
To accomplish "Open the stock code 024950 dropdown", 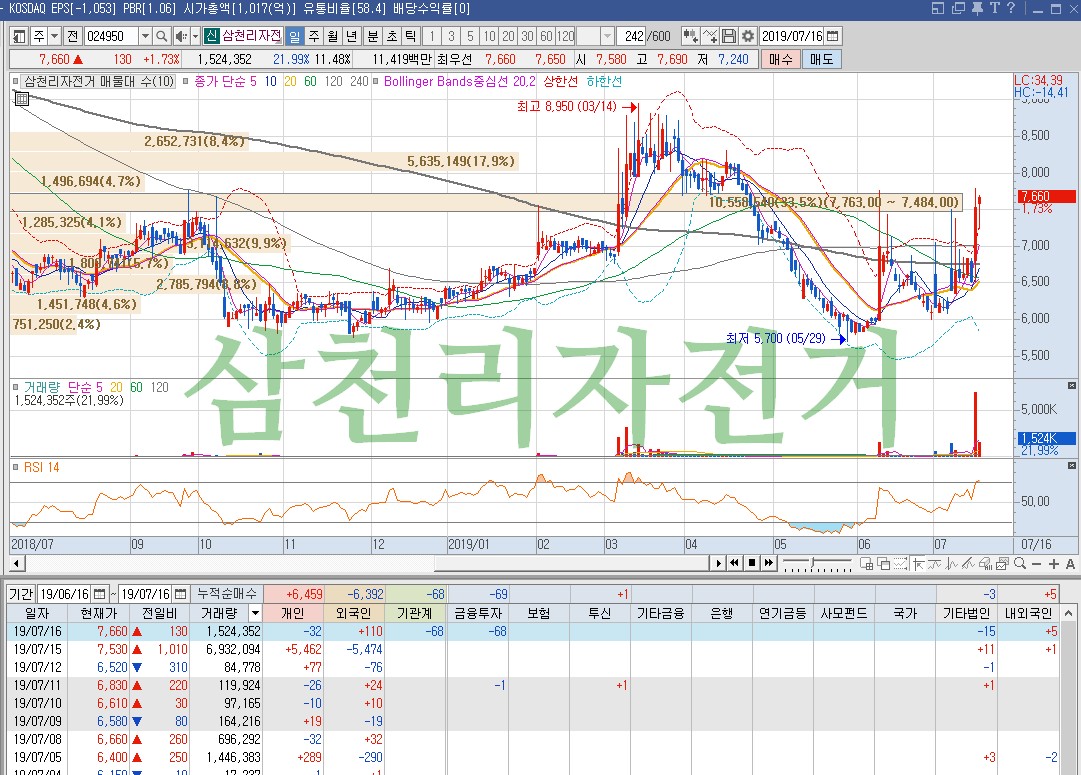I will (145, 36).
